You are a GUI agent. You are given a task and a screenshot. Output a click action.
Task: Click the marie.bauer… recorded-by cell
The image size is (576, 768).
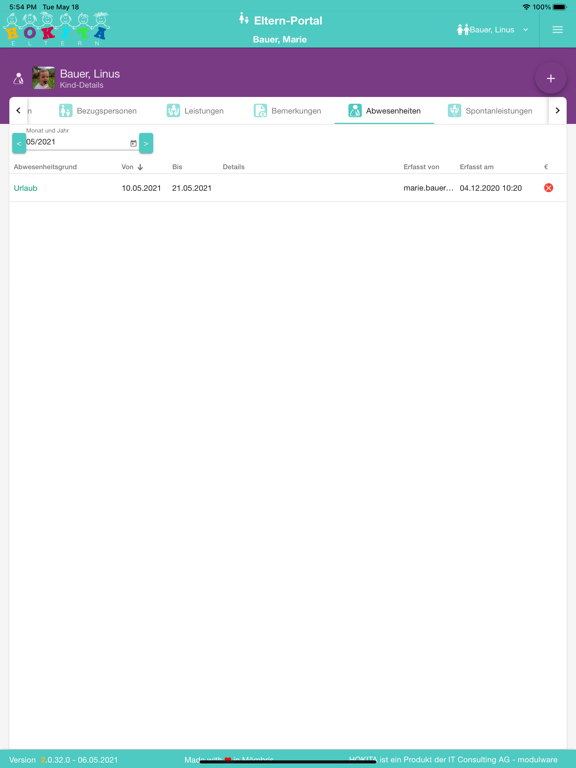point(429,188)
